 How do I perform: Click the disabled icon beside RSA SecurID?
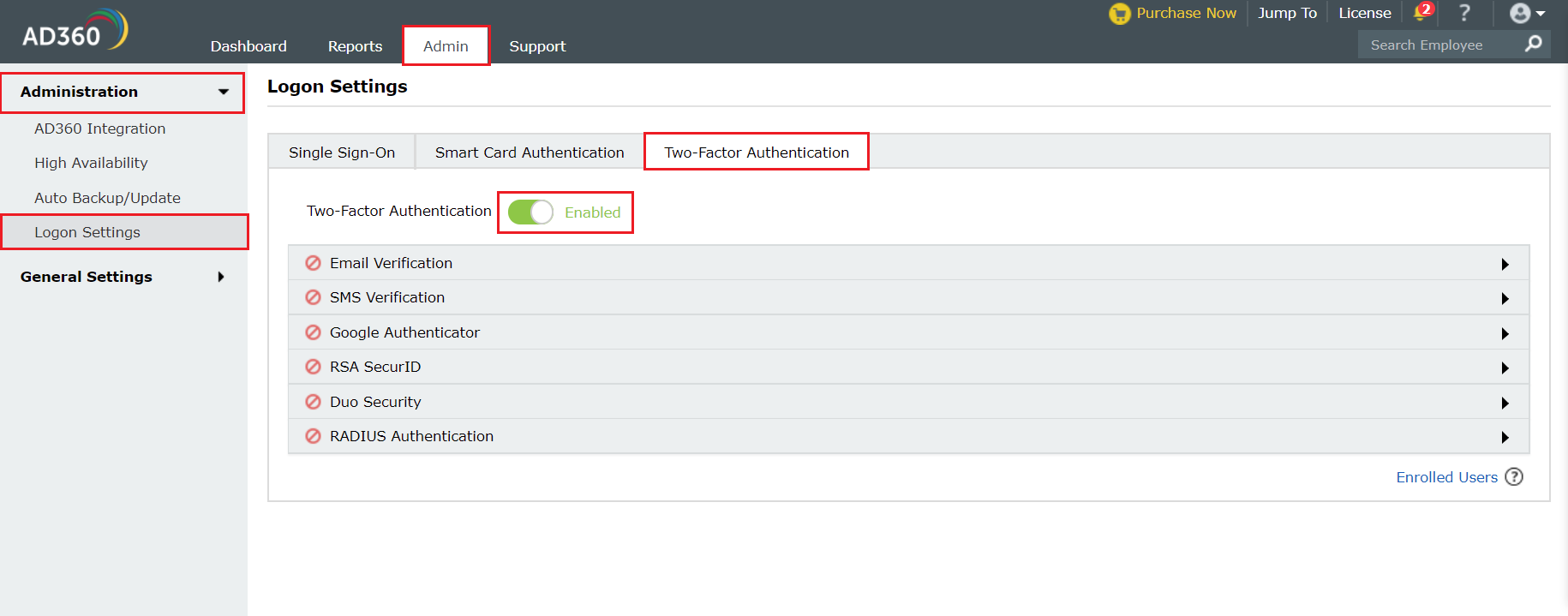314,367
